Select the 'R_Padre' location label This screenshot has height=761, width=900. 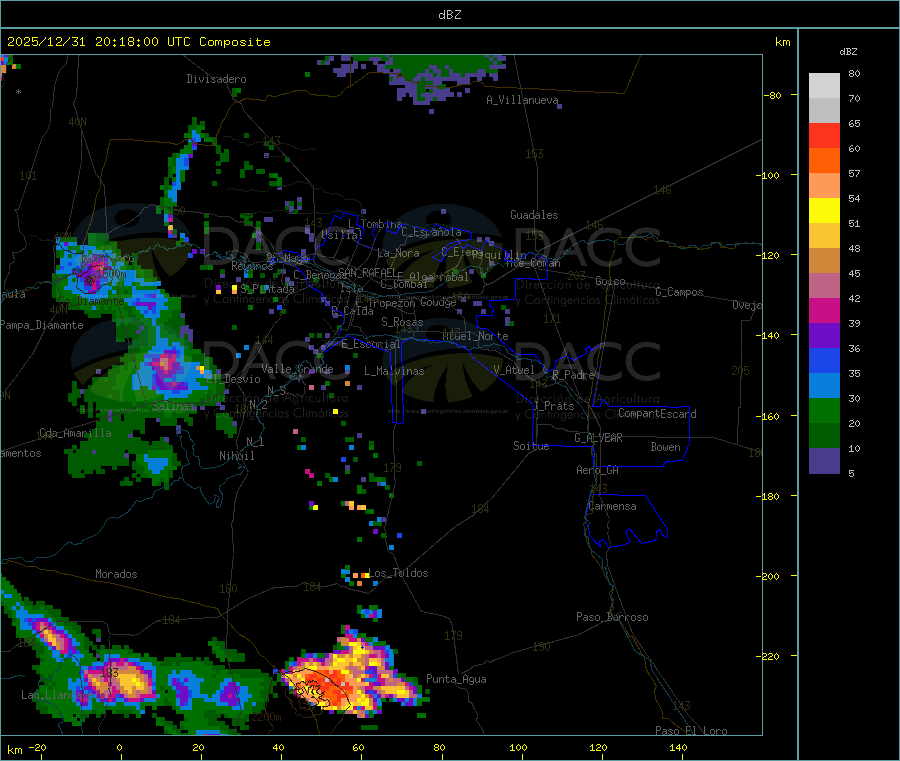(573, 375)
